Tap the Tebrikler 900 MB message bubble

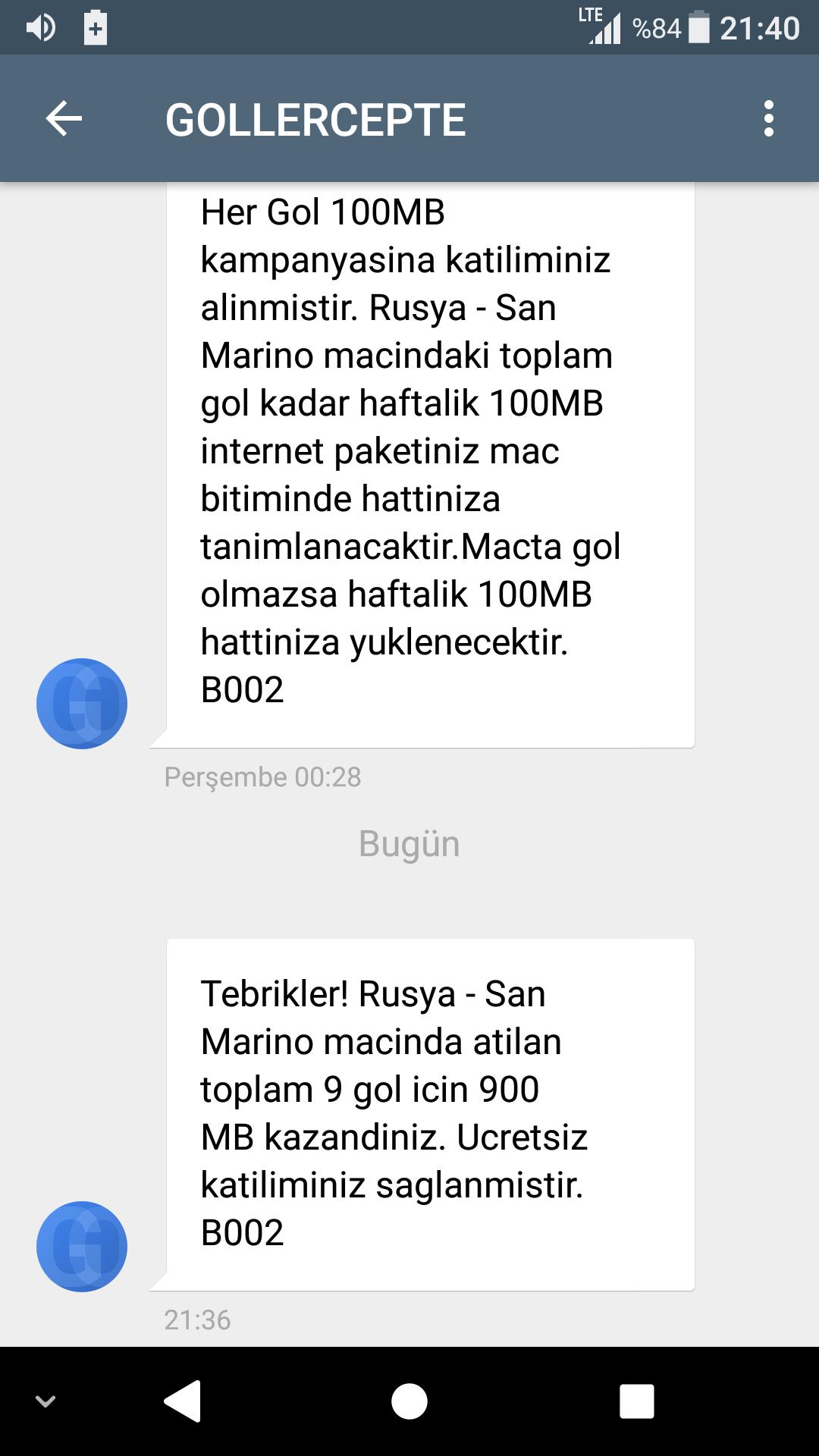pos(430,1115)
